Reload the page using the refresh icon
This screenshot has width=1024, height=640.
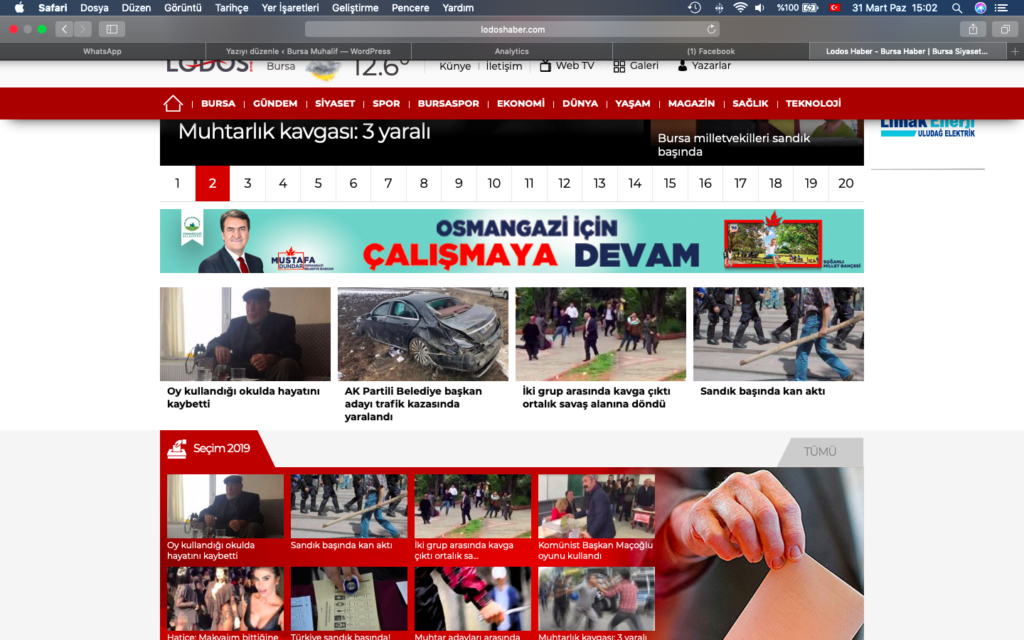click(x=711, y=29)
